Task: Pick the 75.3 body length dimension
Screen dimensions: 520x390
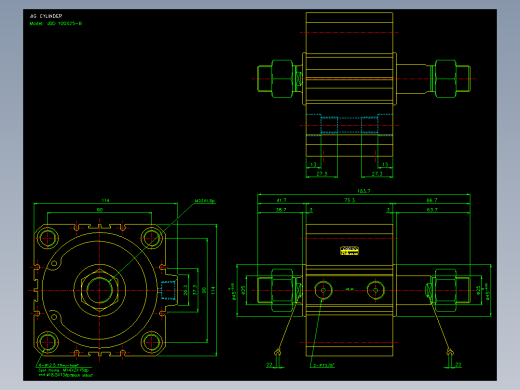Action: click(x=349, y=200)
